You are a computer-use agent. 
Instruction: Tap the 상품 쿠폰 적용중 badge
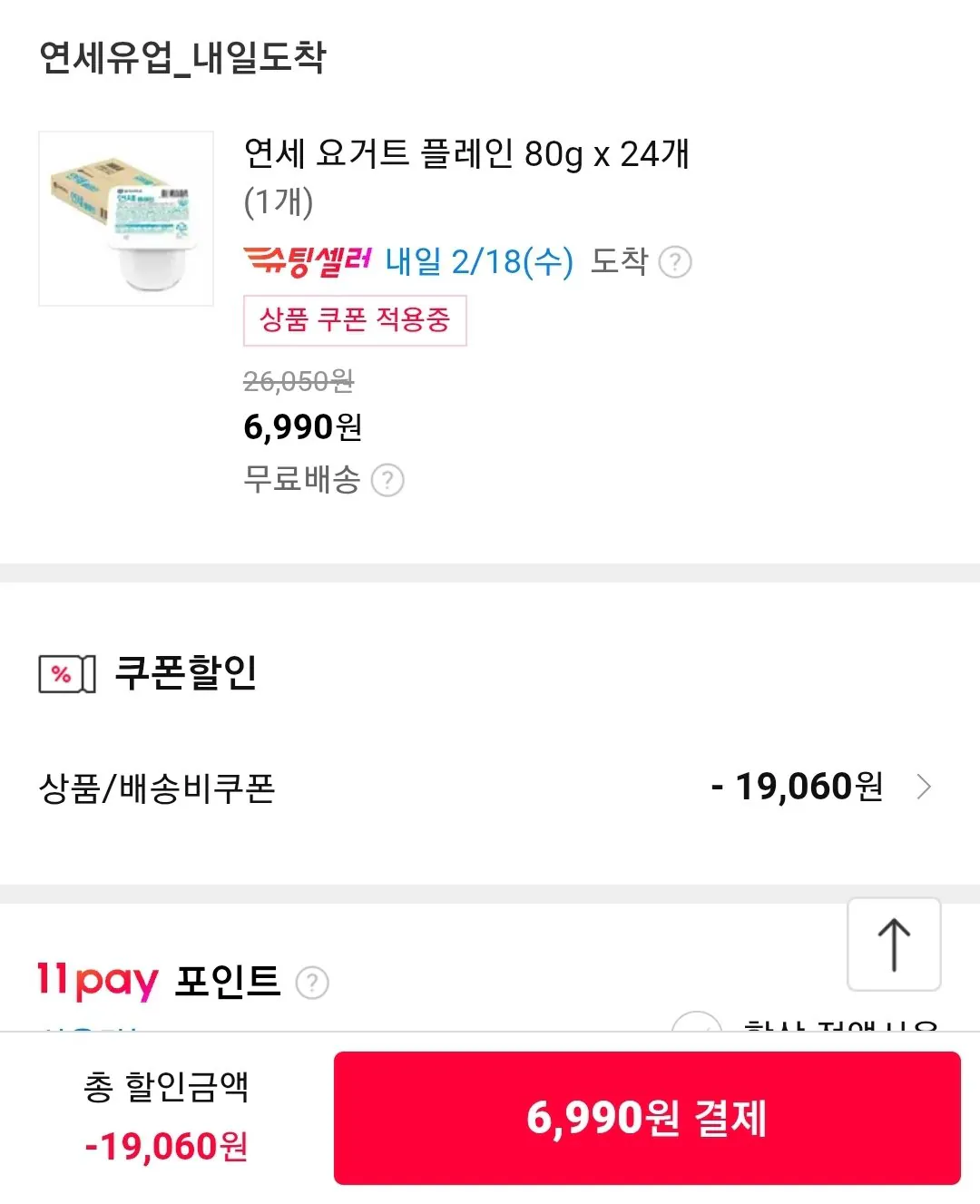[x=355, y=320]
